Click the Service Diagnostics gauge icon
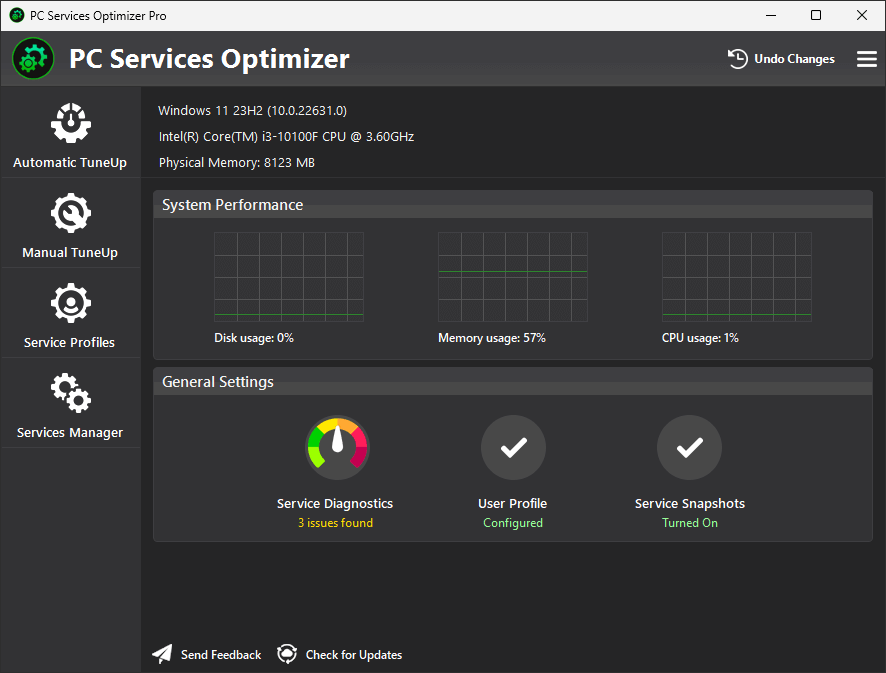 337,447
